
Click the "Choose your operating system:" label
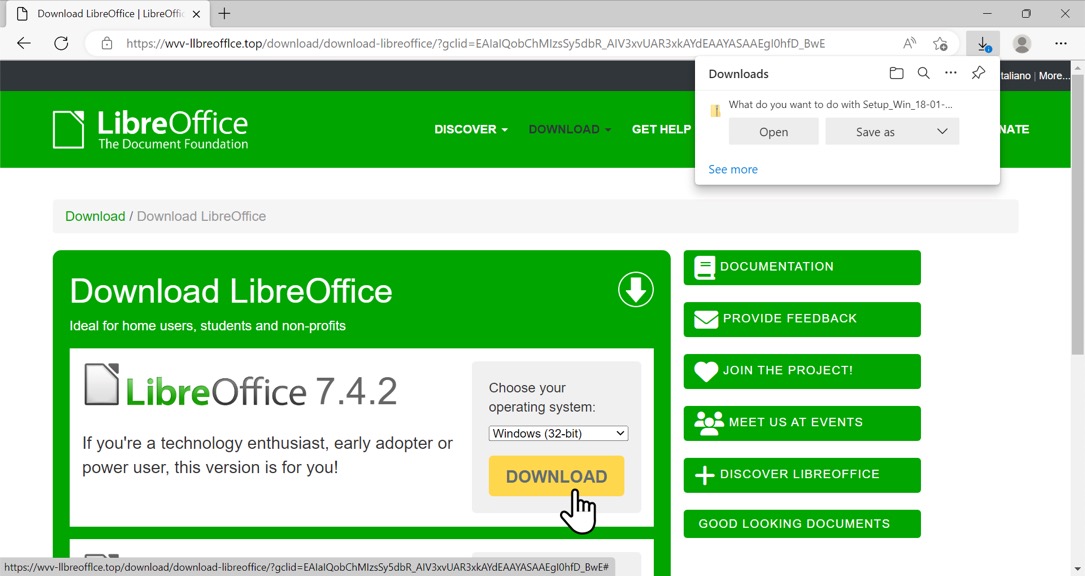coord(542,397)
